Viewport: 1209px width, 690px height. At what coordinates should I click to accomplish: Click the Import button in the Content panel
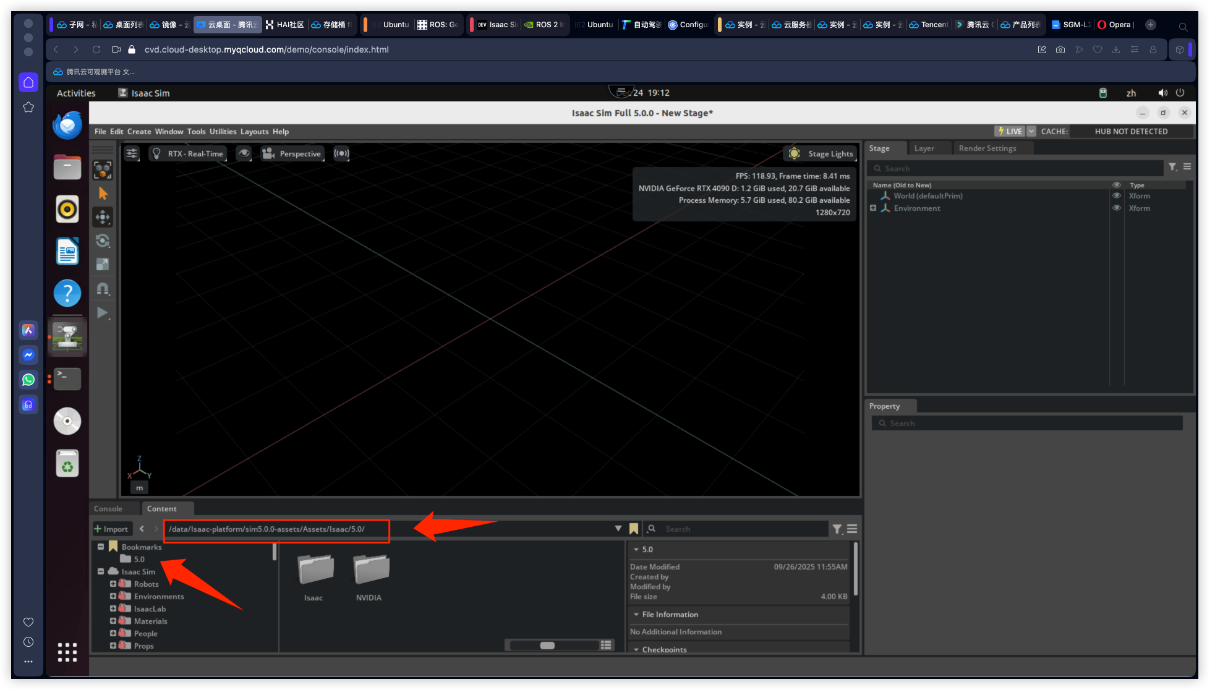point(111,529)
